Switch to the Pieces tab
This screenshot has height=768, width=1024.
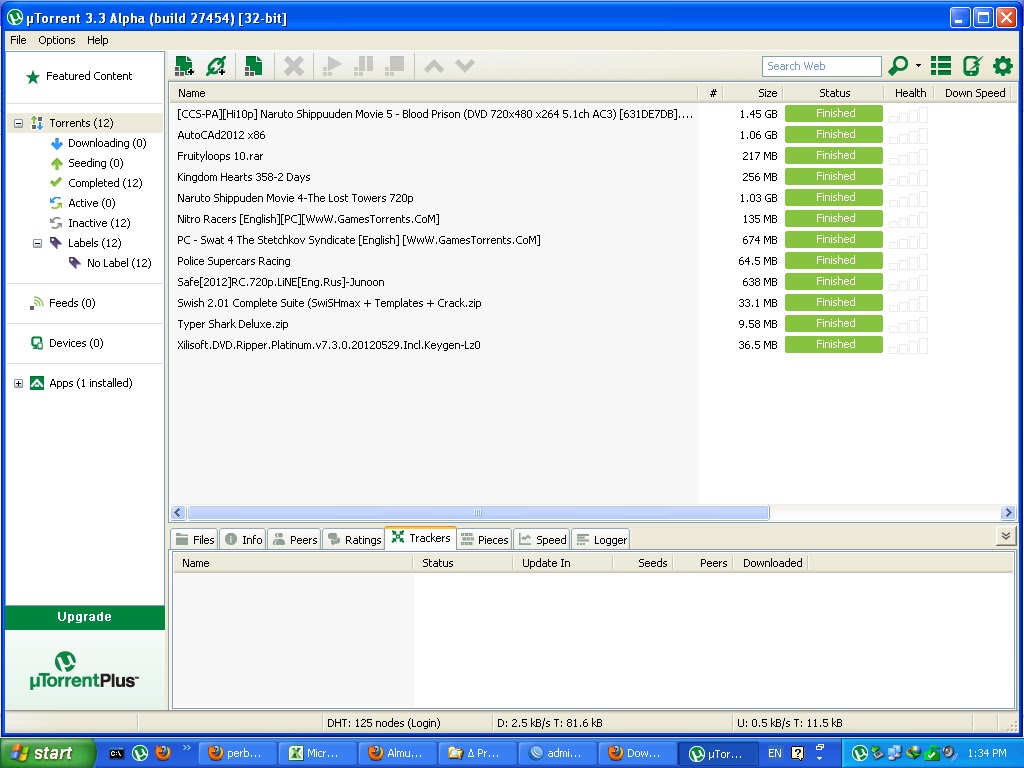pyautogui.click(x=485, y=539)
